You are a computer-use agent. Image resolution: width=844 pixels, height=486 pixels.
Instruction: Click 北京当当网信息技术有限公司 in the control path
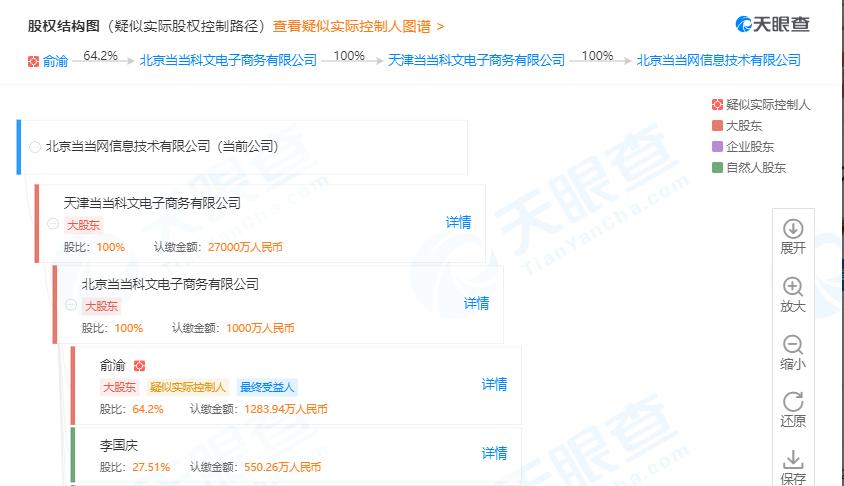[718, 60]
